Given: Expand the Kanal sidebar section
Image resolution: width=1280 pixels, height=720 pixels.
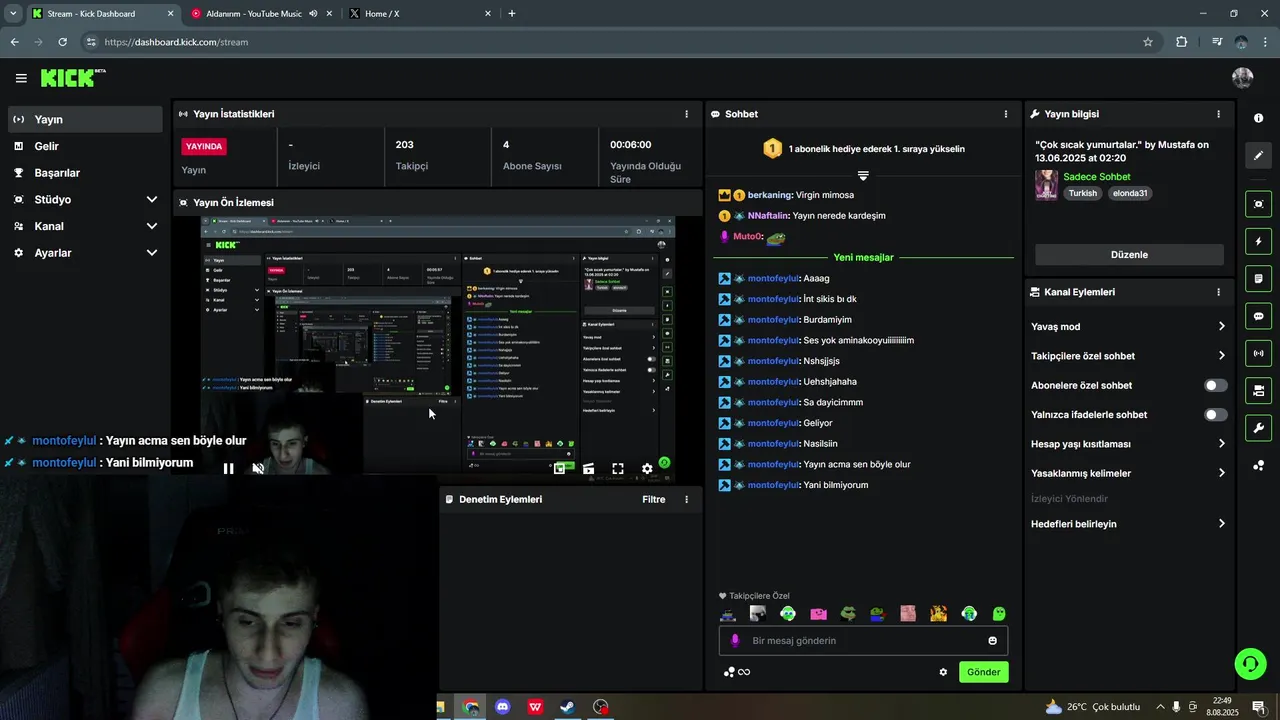Looking at the screenshot, I should click(85, 226).
